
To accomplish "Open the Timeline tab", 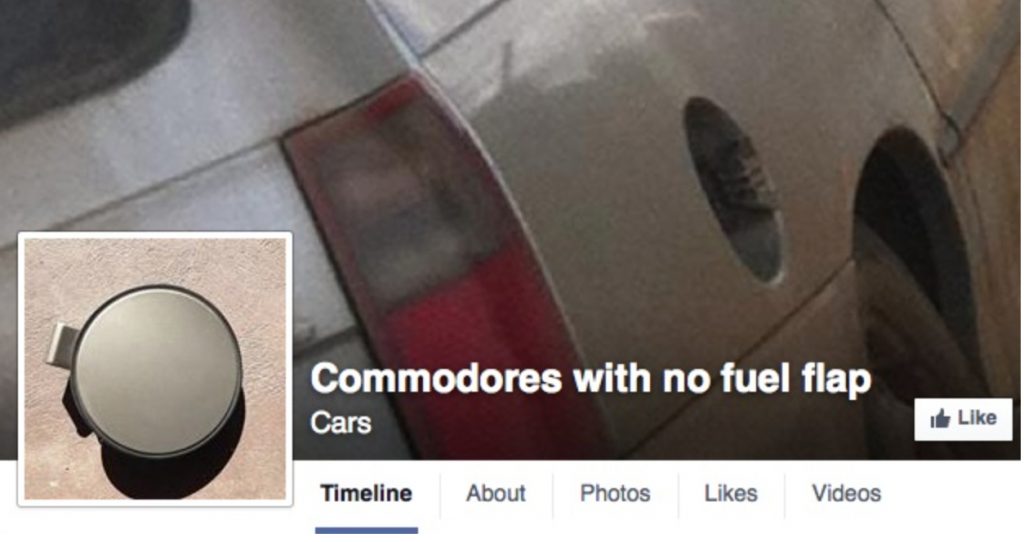I will pyautogui.click(x=366, y=493).
